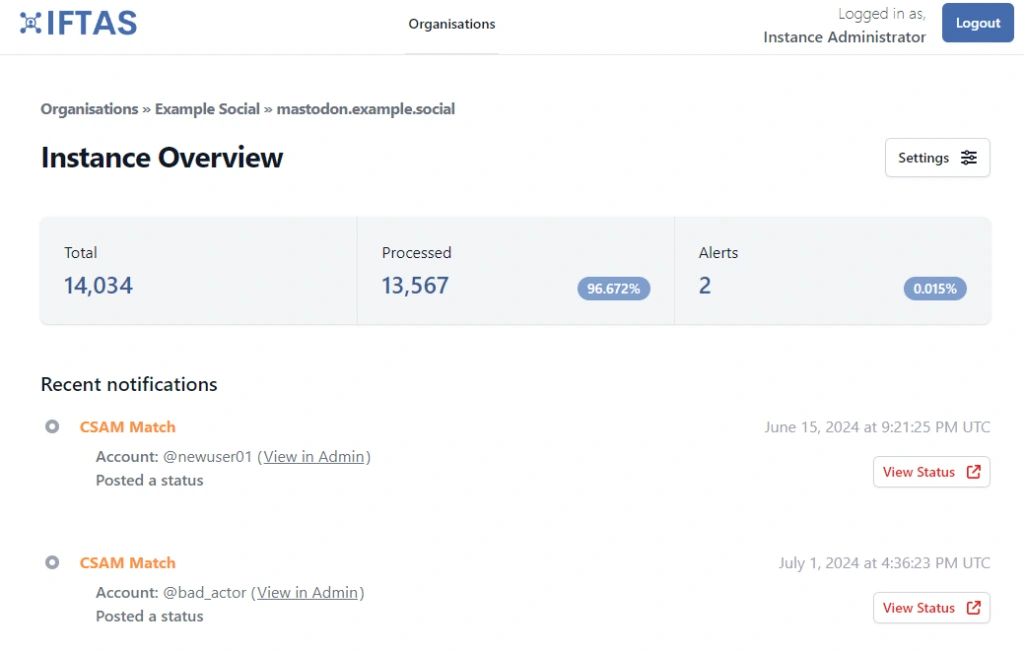Click the sliders icon inside the Settings button
The width and height of the screenshot is (1024, 651).
[967, 157]
